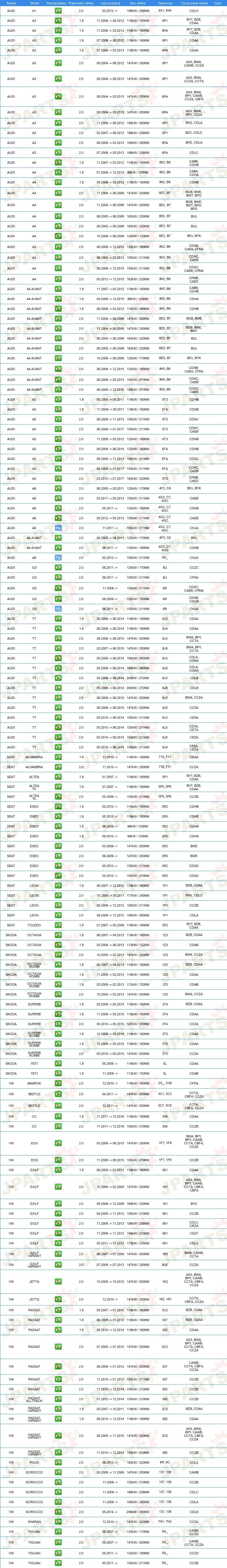Image resolution: width=227 pixels, height=1568 pixels.
Task: Click the fuel icon in the Jetta 12.2010 row
Action: (x=58, y=1300)
